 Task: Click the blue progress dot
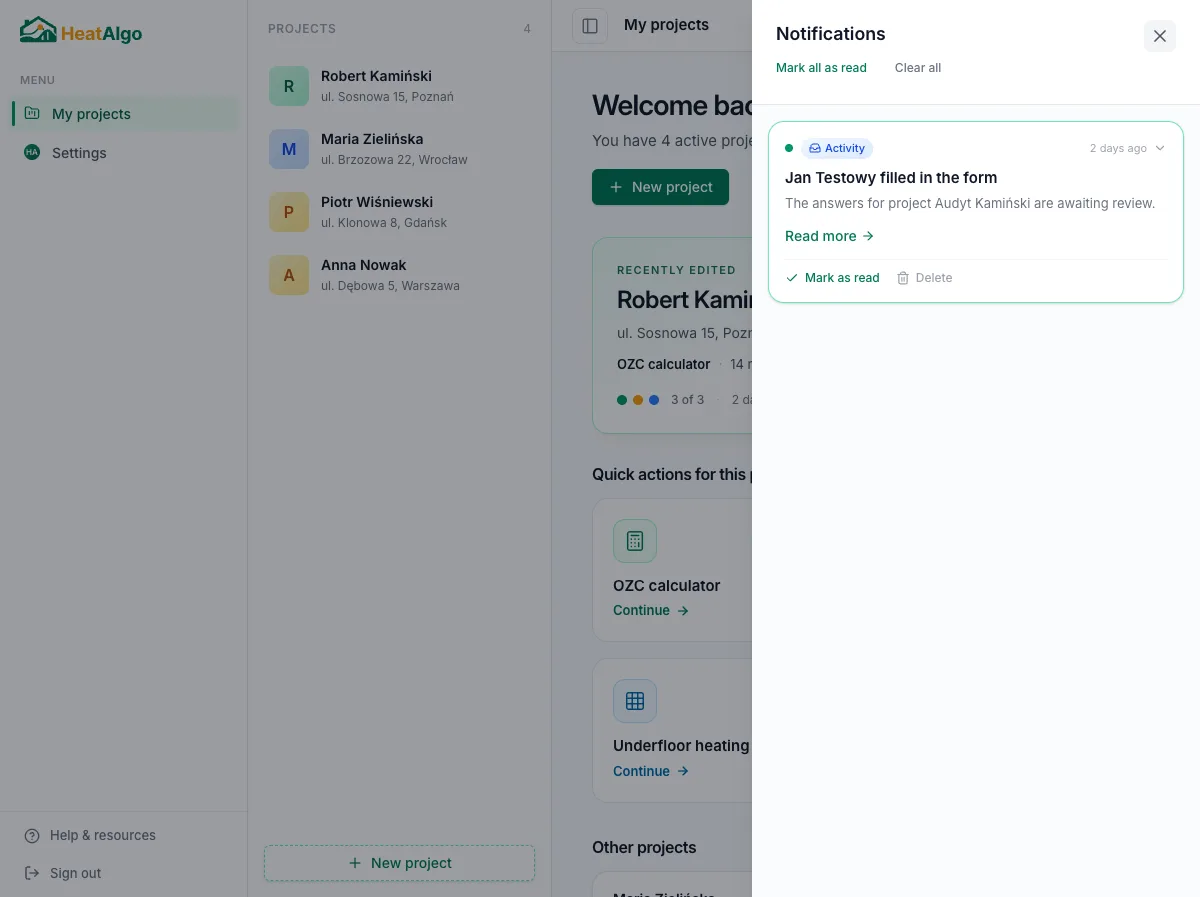tap(654, 399)
